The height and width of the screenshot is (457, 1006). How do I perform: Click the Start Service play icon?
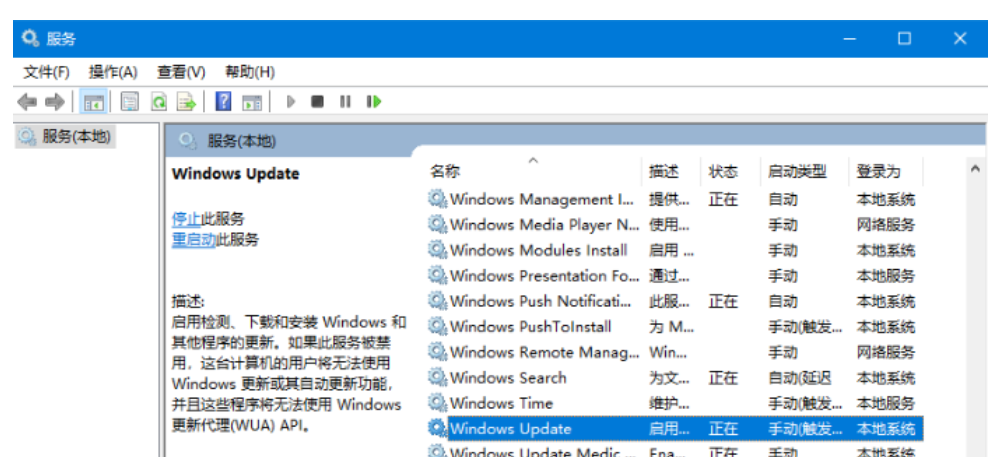click(291, 101)
